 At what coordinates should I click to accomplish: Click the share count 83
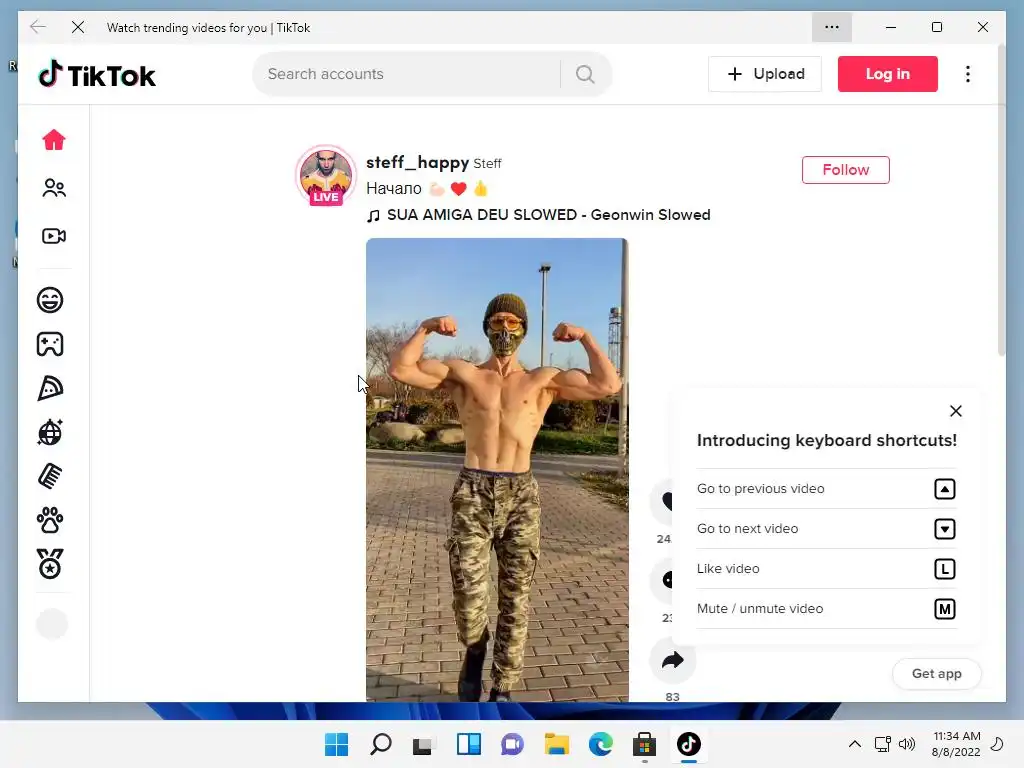673,697
